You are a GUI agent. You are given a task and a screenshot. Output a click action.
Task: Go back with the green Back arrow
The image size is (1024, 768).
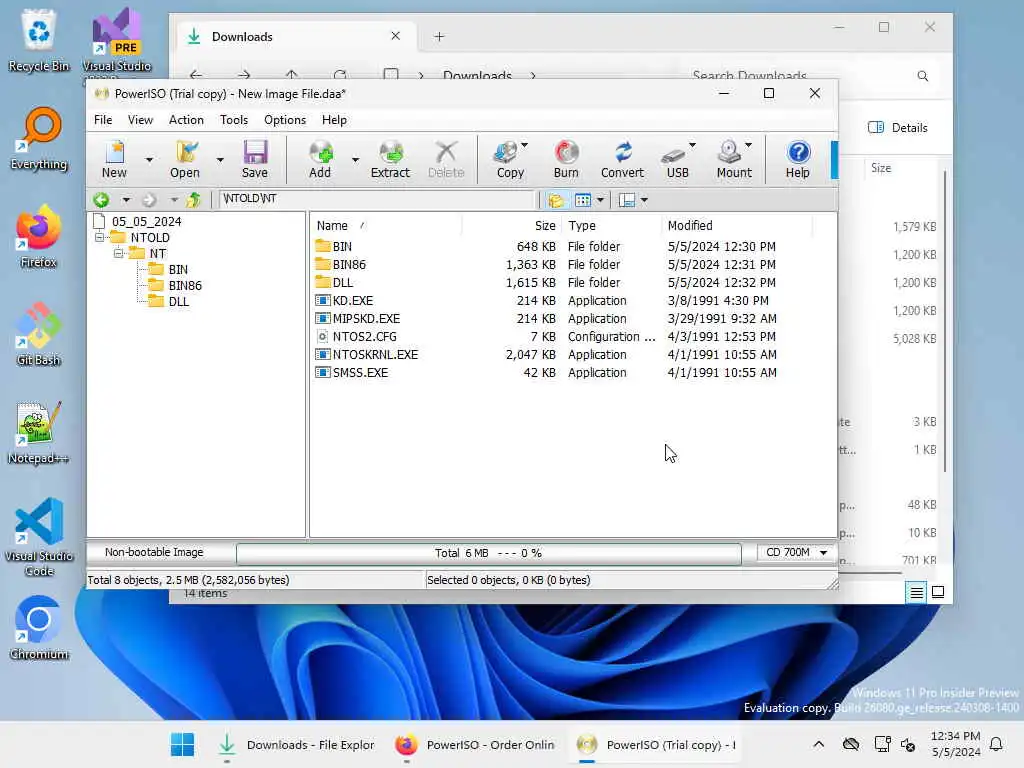tap(101, 200)
